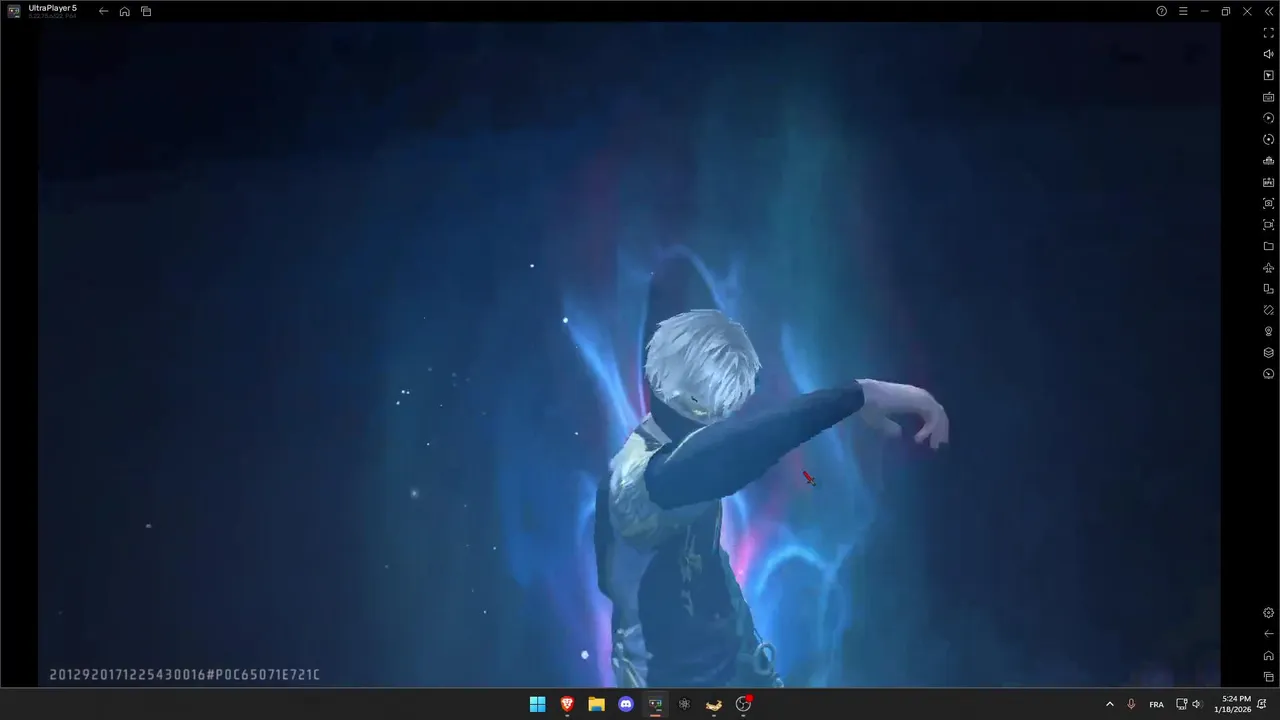The height and width of the screenshot is (720, 1280).
Task: Open the taskbar app with red badge
Action: (x=743, y=704)
